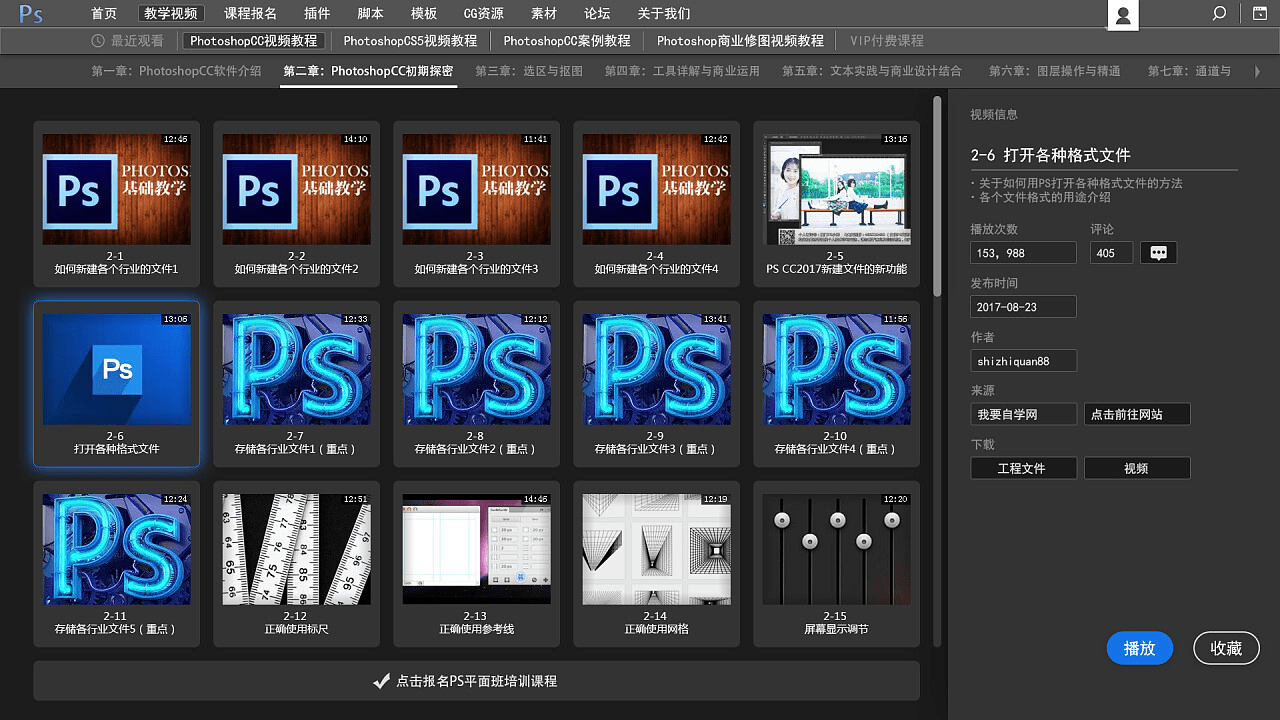The width and height of the screenshot is (1280, 720).
Task: Open video 2-12 正确使用标尺
Action: point(296,564)
